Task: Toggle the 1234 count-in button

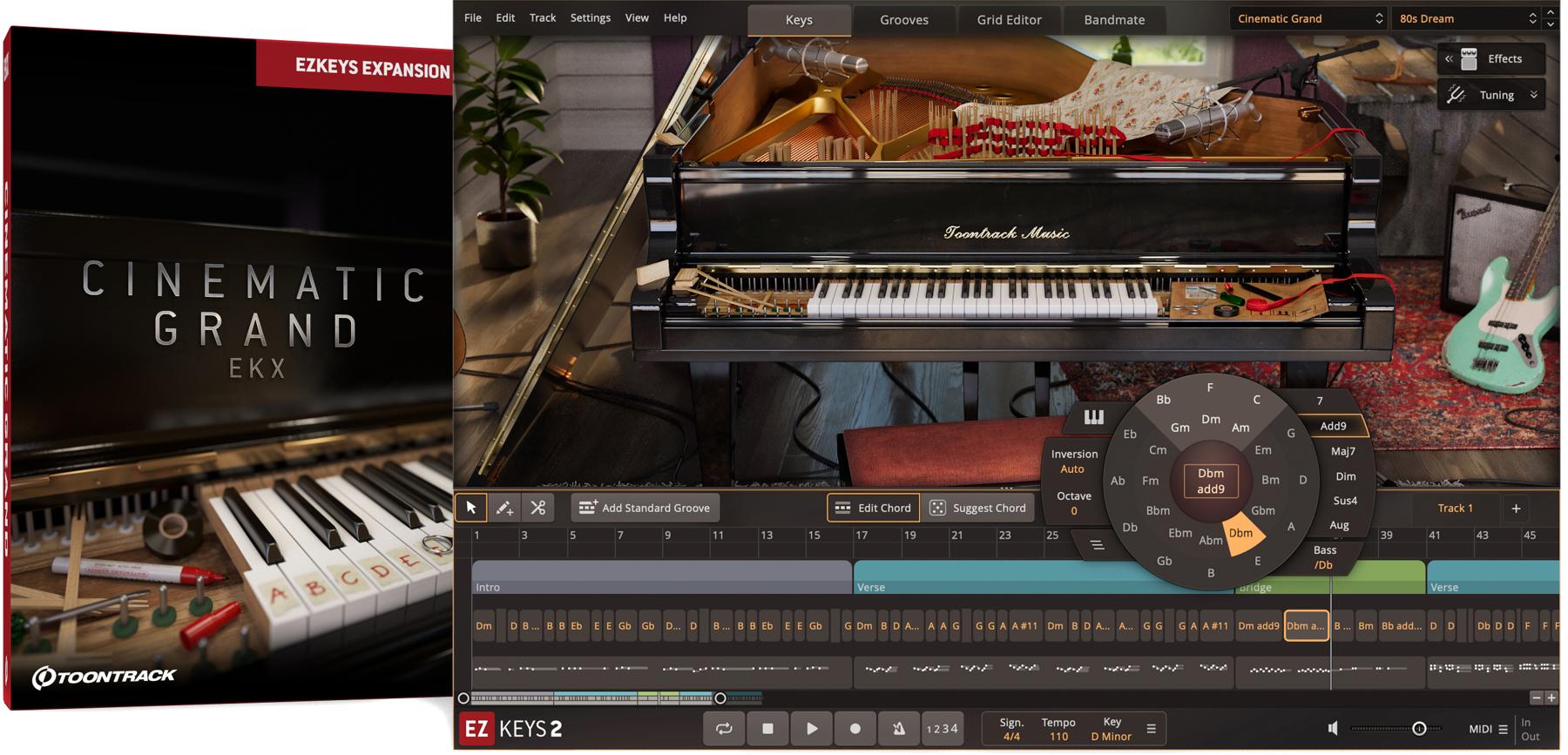Action: [x=942, y=729]
